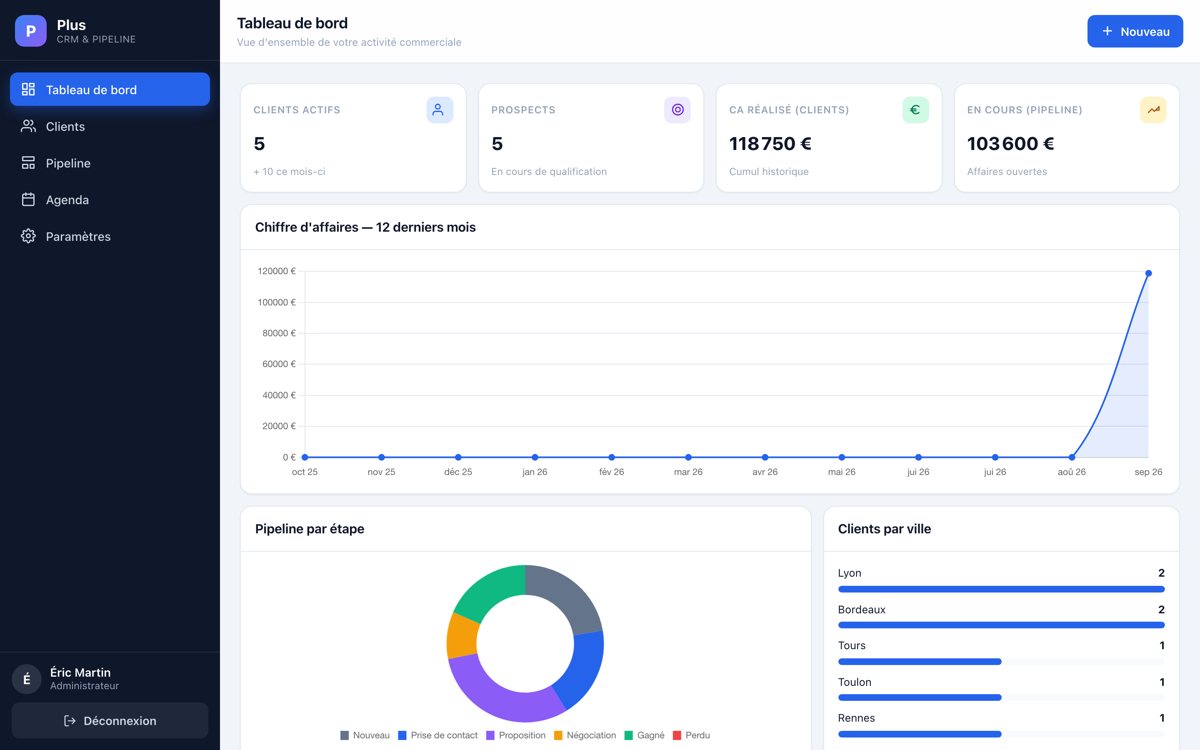Click the Nouveau button
This screenshot has height=750, width=1200.
[1135, 31]
